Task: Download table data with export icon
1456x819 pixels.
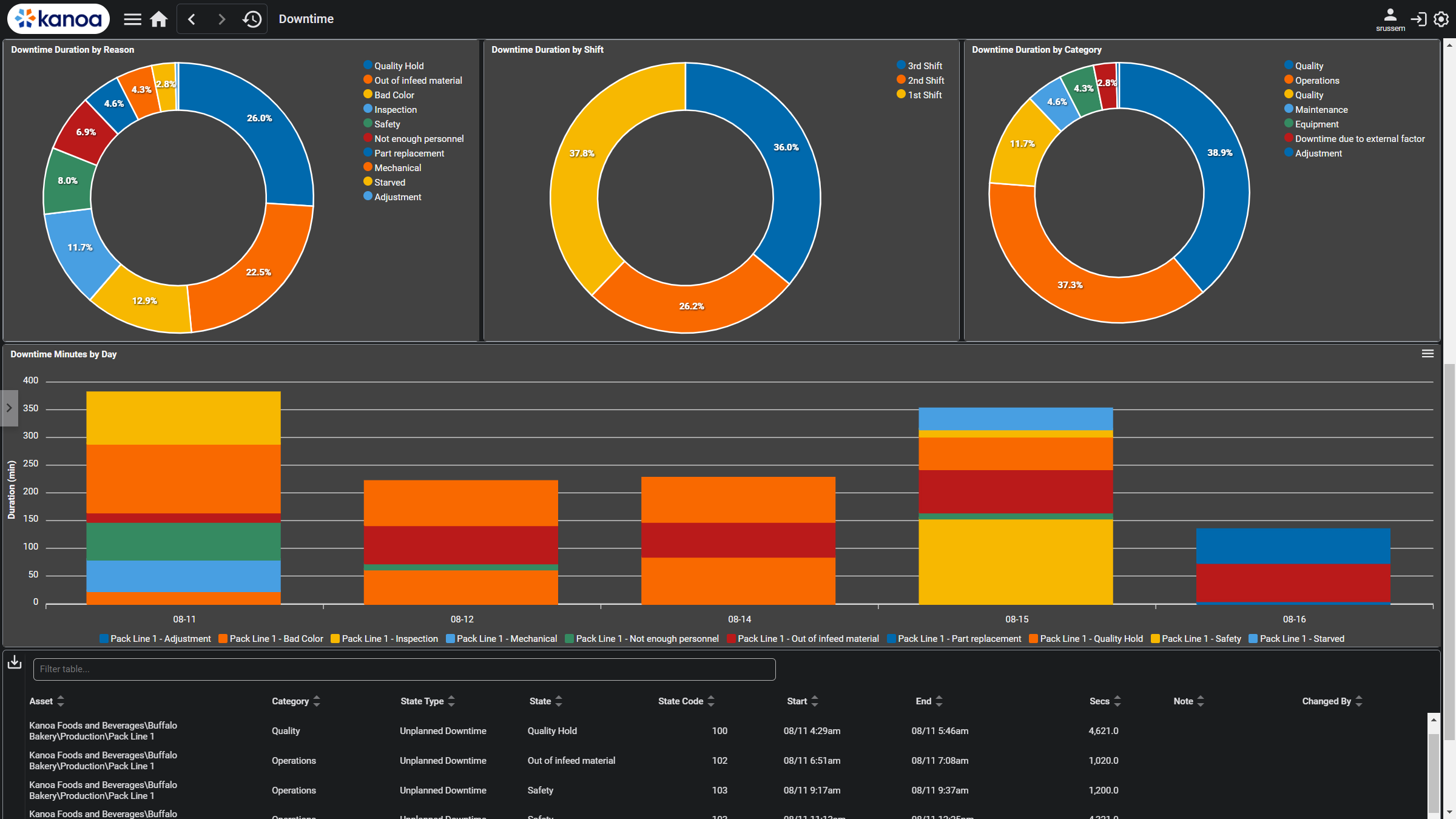Action: [15, 662]
